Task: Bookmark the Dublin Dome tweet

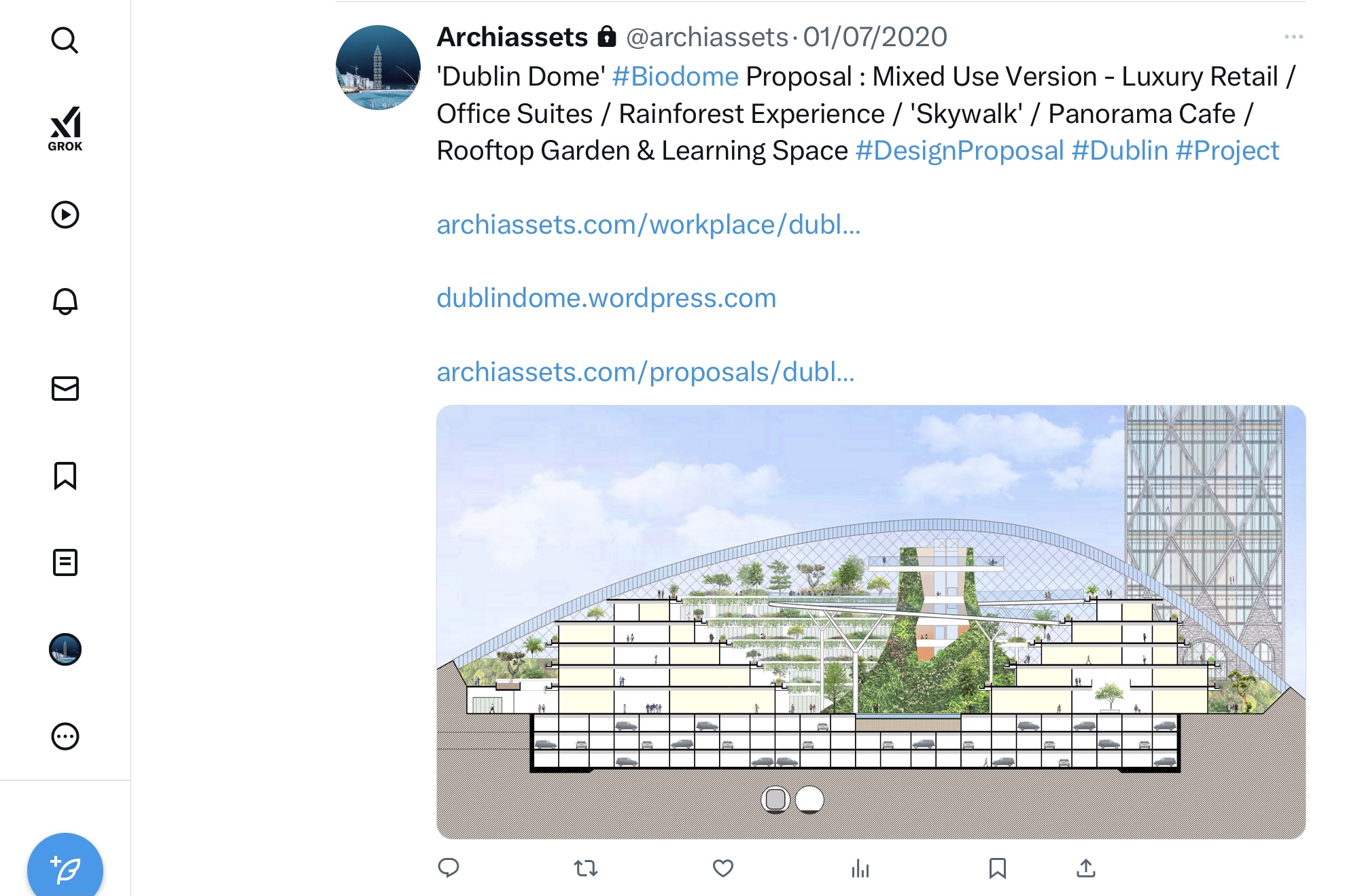Action: pyautogui.click(x=997, y=867)
